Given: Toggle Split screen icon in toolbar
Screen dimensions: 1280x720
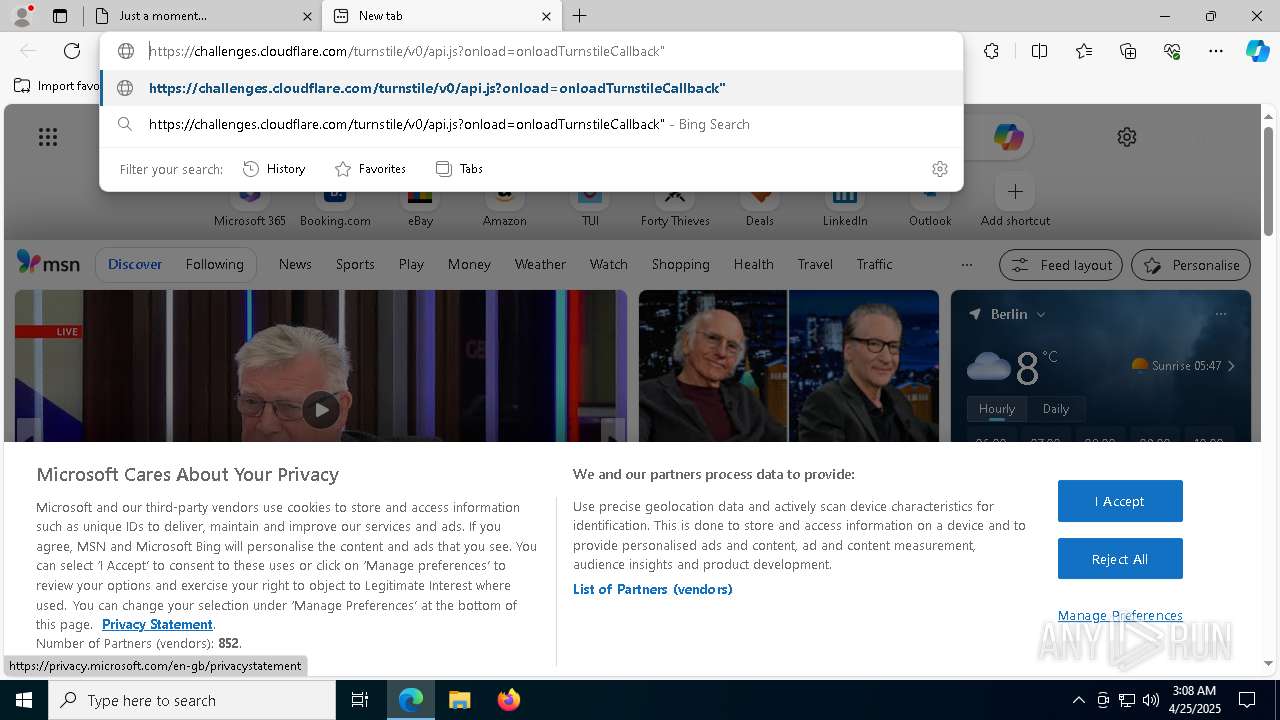Looking at the screenshot, I should (x=1039, y=51).
